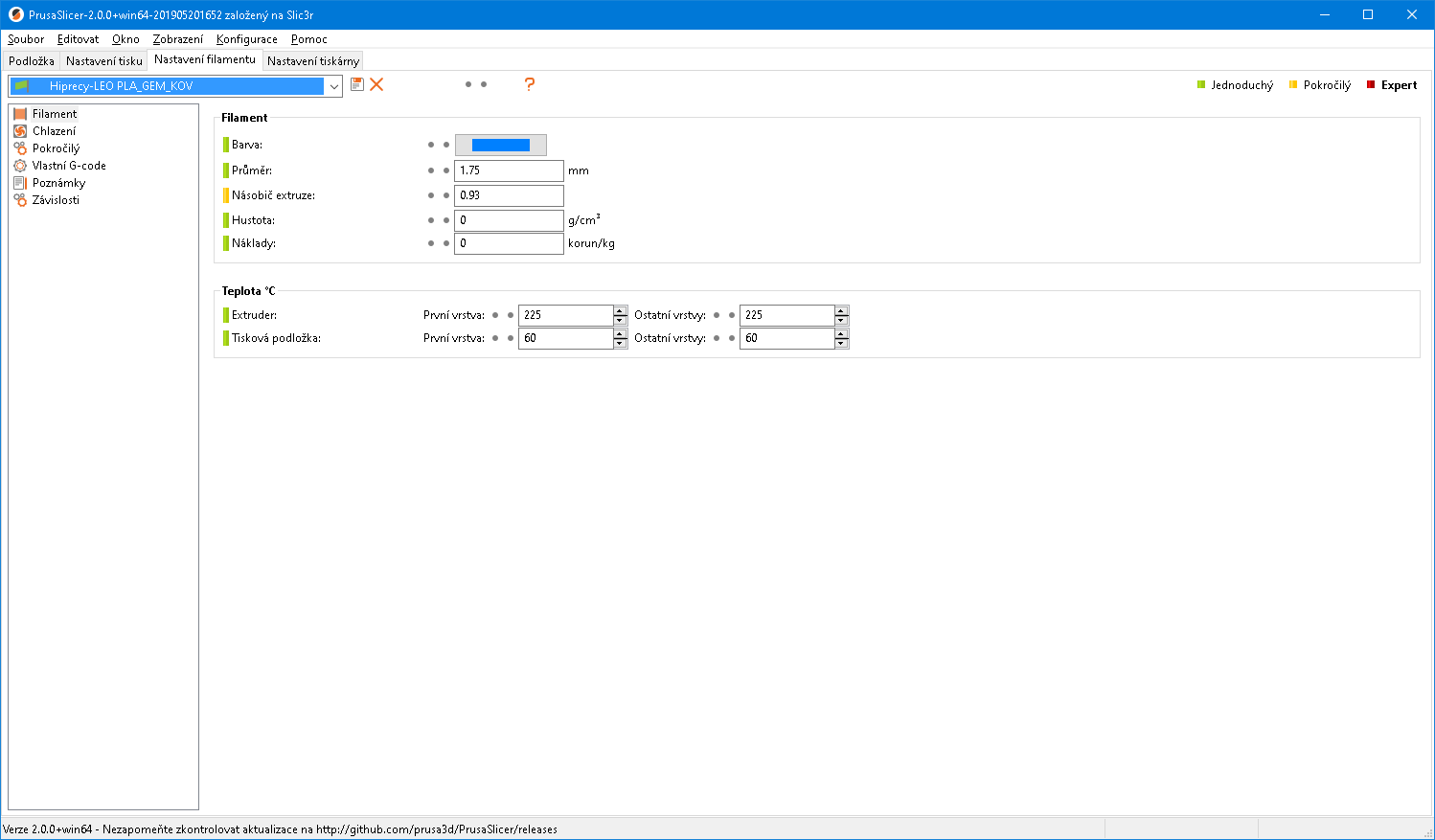This screenshot has width=1435, height=840.
Task: Click the blue Barva color swatch
Action: pos(500,145)
